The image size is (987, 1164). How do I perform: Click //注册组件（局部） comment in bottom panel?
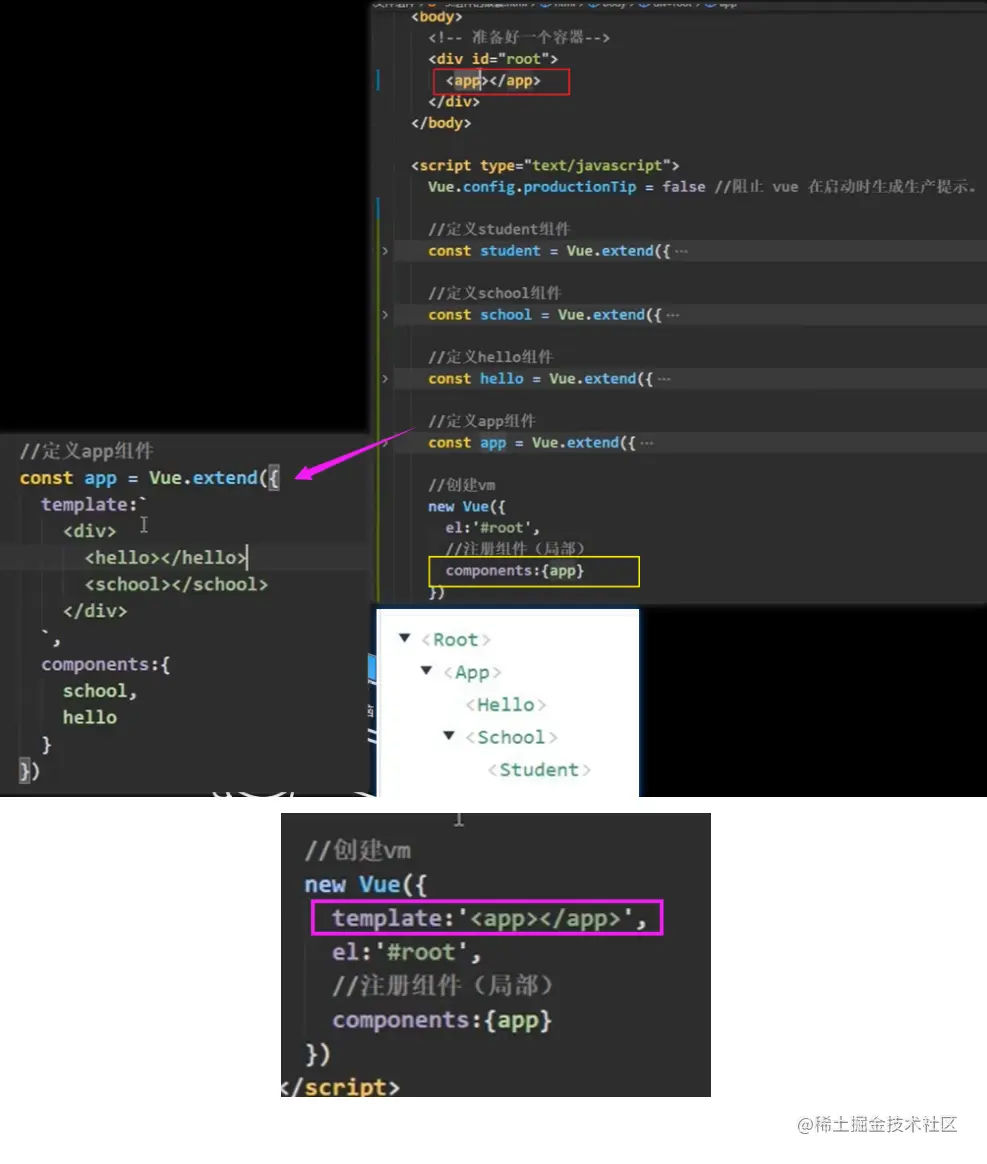[443, 986]
